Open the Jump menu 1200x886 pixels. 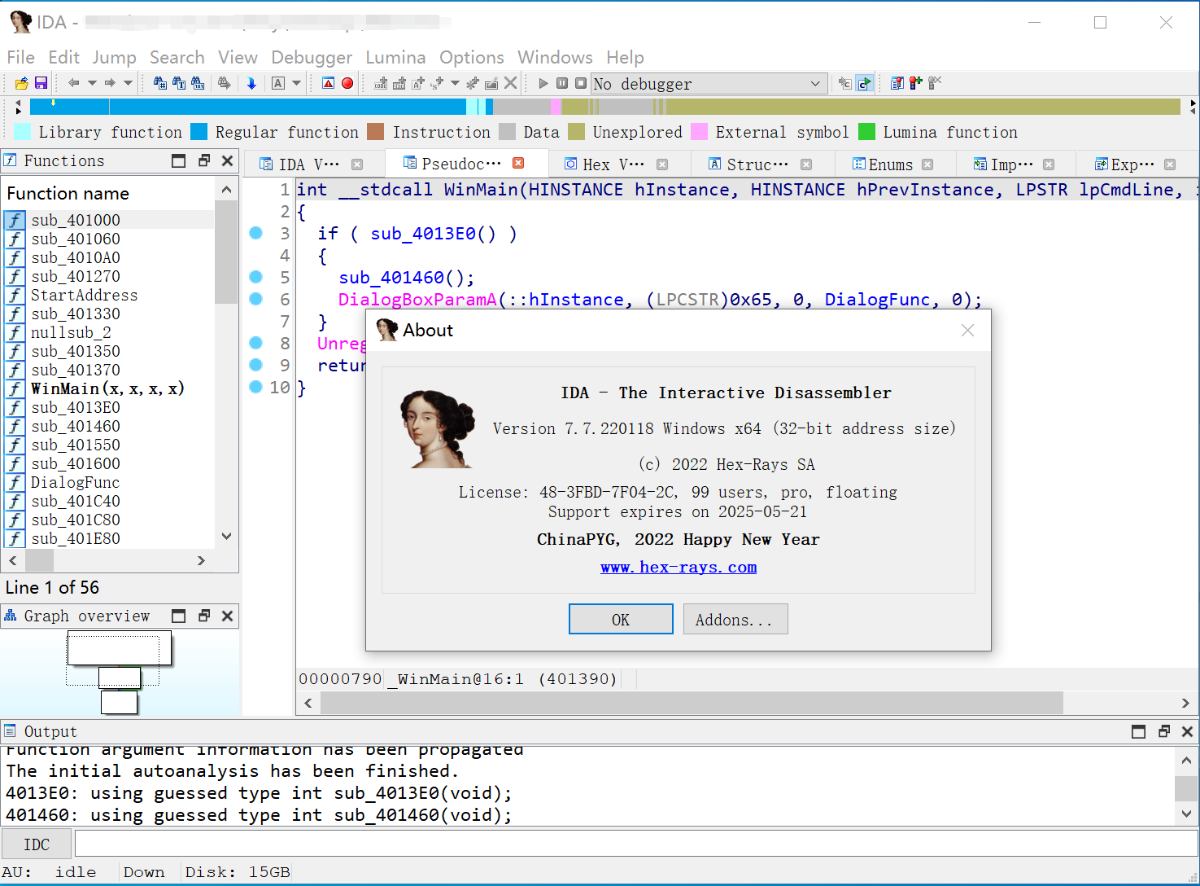tap(114, 57)
